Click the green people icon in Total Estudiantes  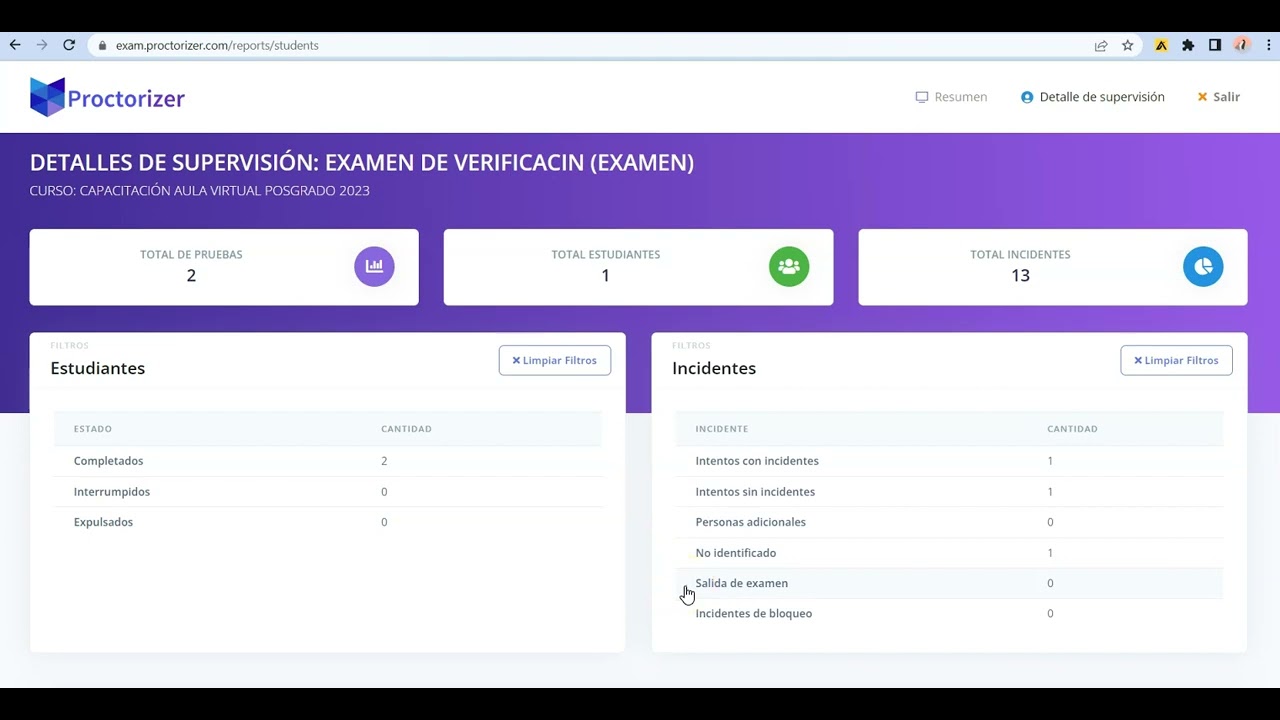click(789, 266)
